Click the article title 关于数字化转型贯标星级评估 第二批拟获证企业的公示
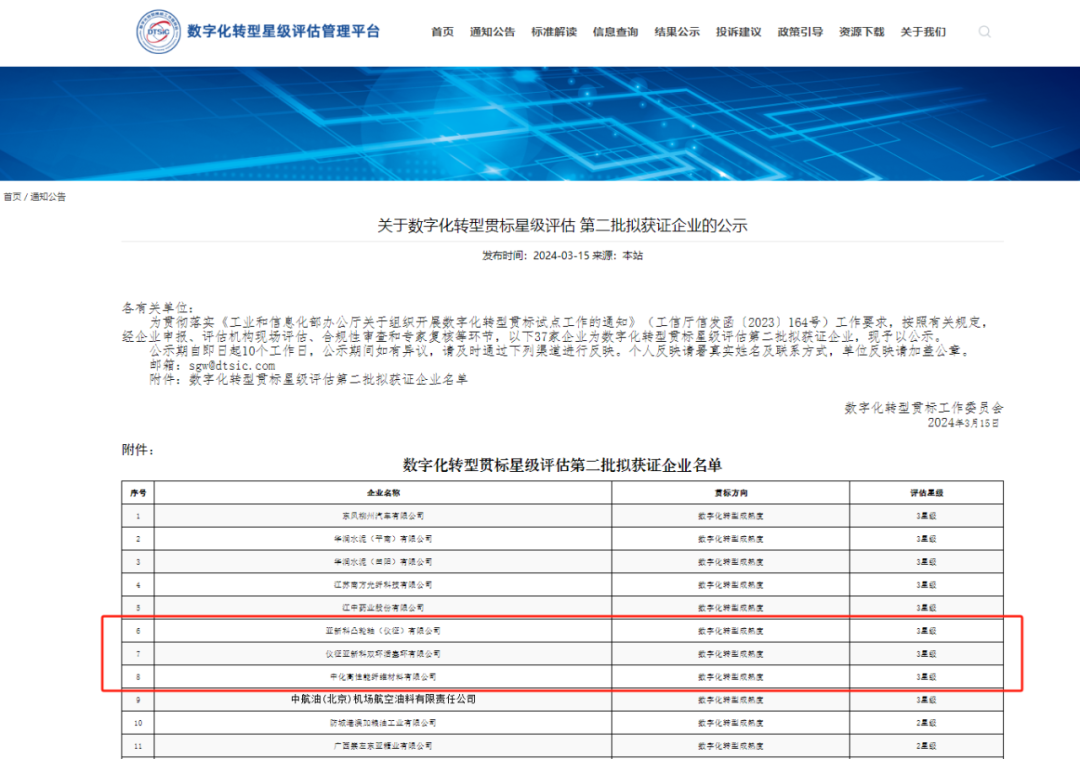Image resolution: width=1080 pixels, height=759 pixels. click(x=562, y=225)
